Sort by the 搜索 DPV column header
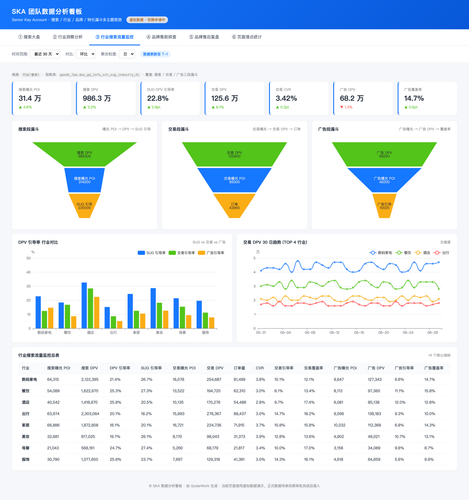 click(x=90, y=368)
